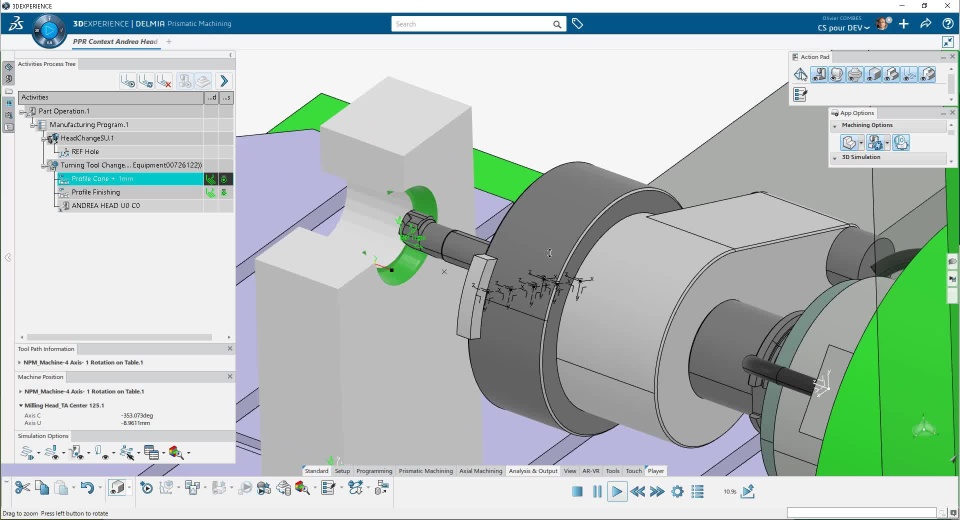Image resolution: width=960 pixels, height=520 pixels.
Task: Click the expand viewer icon at top right
Action: point(948,42)
